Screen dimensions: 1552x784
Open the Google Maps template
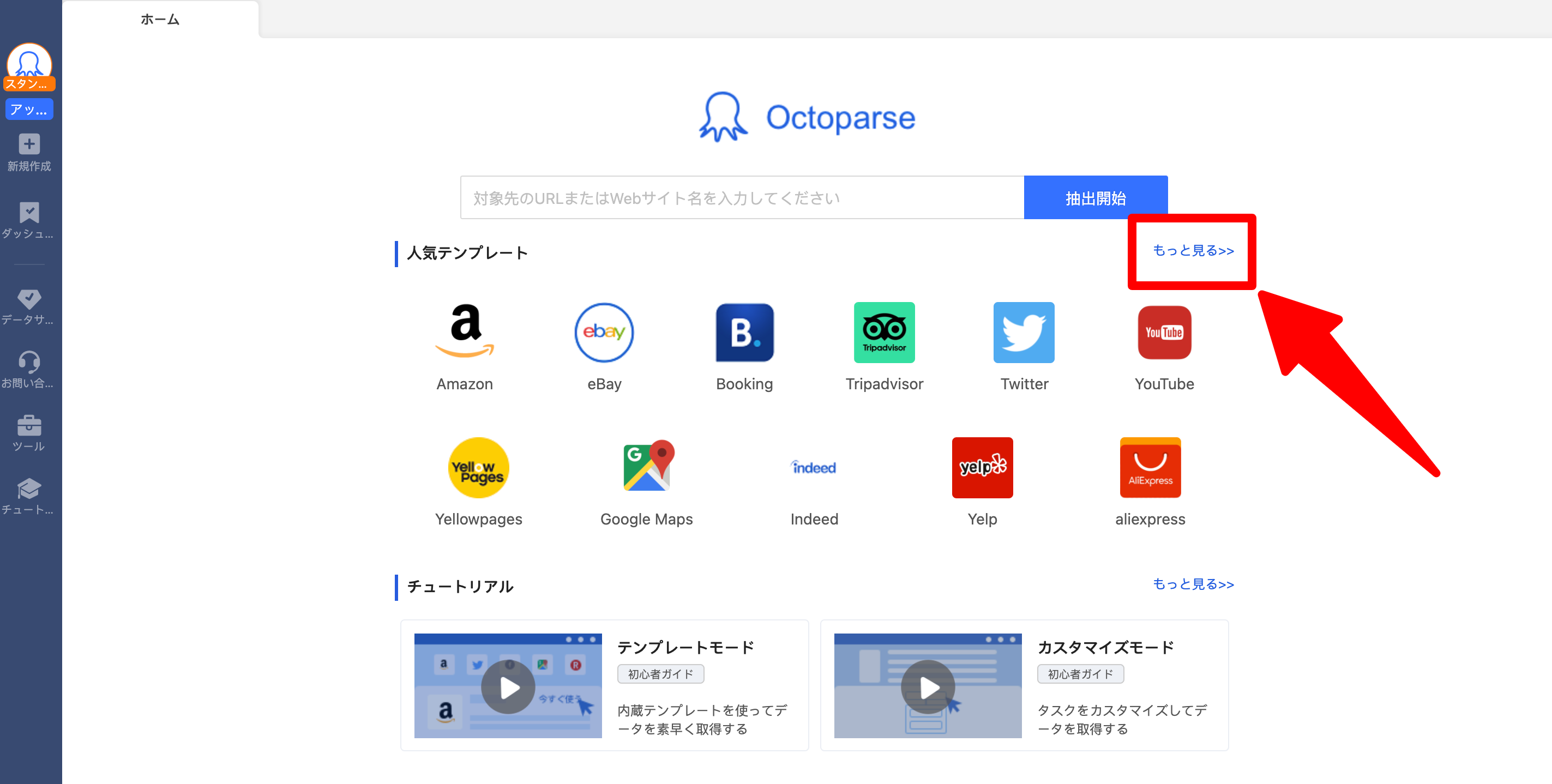coord(646,467)
